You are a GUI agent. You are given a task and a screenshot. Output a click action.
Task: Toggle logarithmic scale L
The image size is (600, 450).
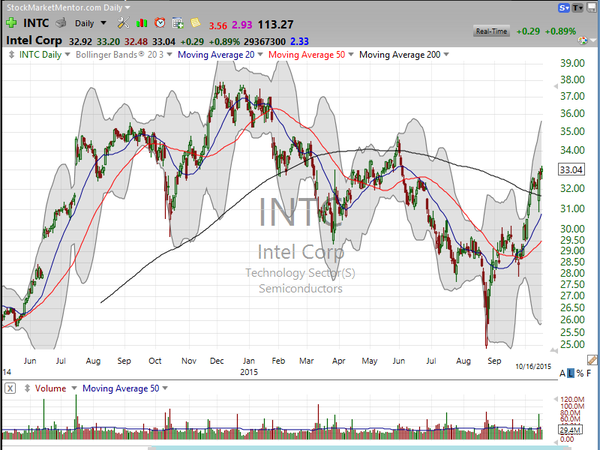tap(571, 373)
